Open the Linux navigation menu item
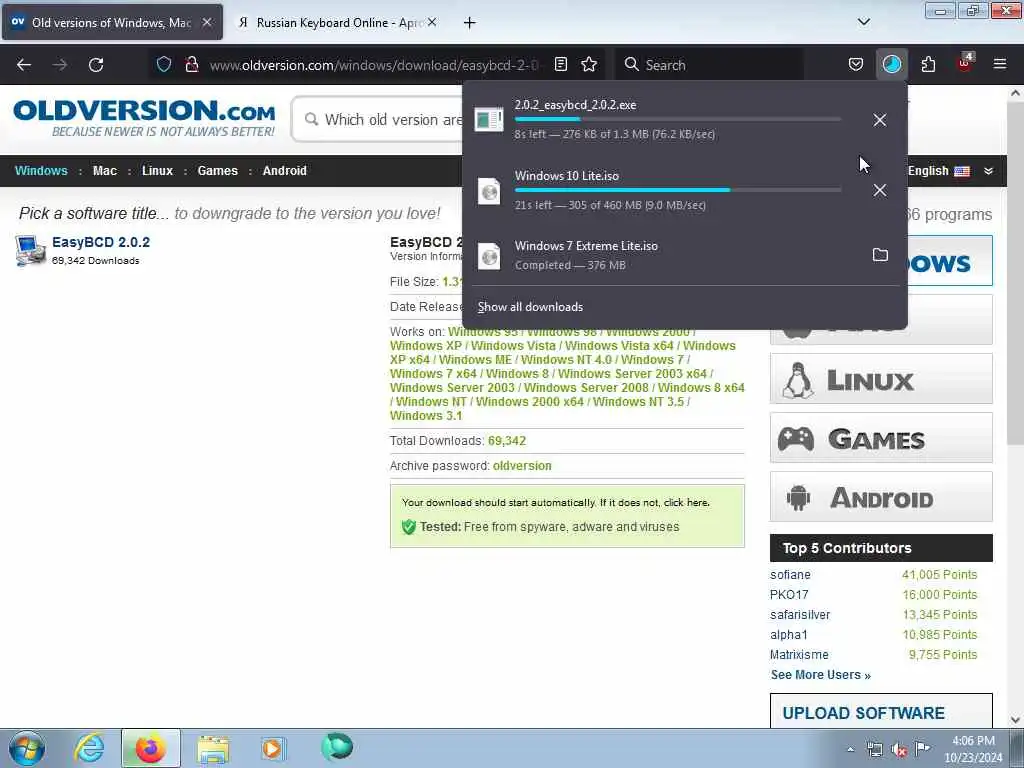This screenshot has height=768, width=1024. coord(157,170)
